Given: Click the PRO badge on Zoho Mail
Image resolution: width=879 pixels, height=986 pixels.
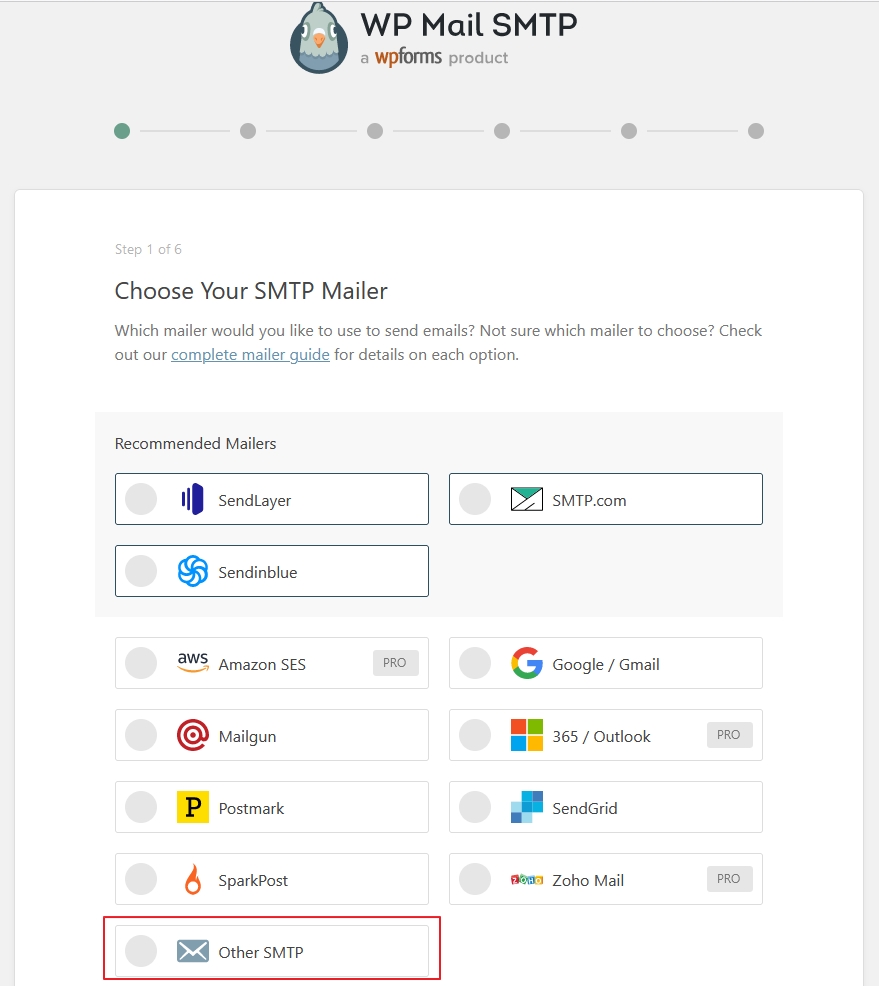Looking at the screenshot, I should (729, 879).
